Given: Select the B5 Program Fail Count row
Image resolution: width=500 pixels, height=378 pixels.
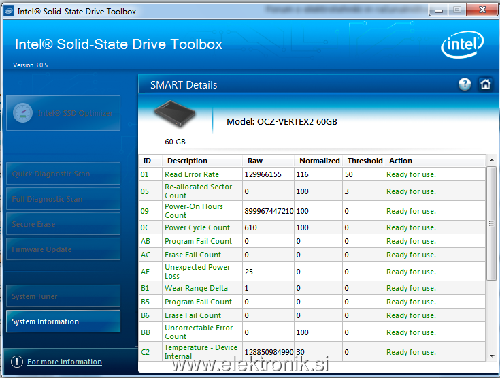Looking at the screenshot, I should pos(312,302).
